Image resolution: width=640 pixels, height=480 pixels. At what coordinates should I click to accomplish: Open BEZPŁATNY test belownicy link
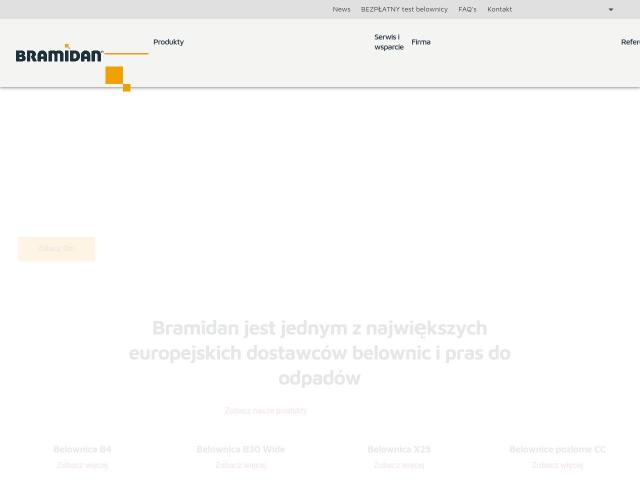tap(404, 9)
